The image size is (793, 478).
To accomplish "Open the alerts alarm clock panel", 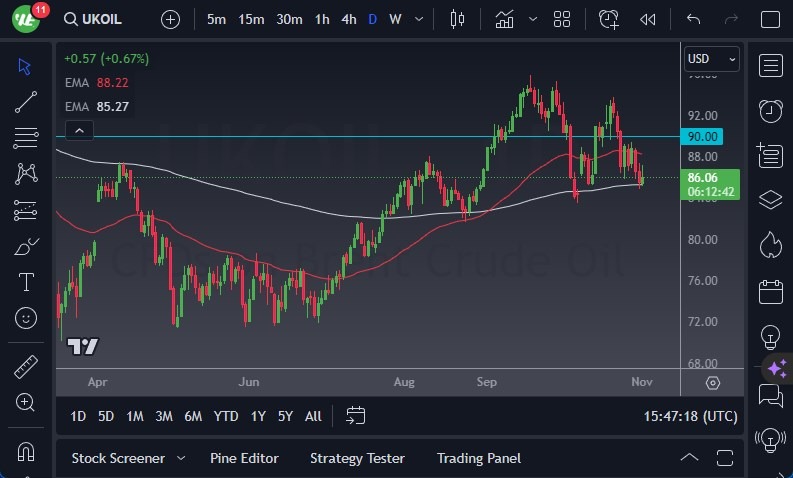I will pos(770,110).
